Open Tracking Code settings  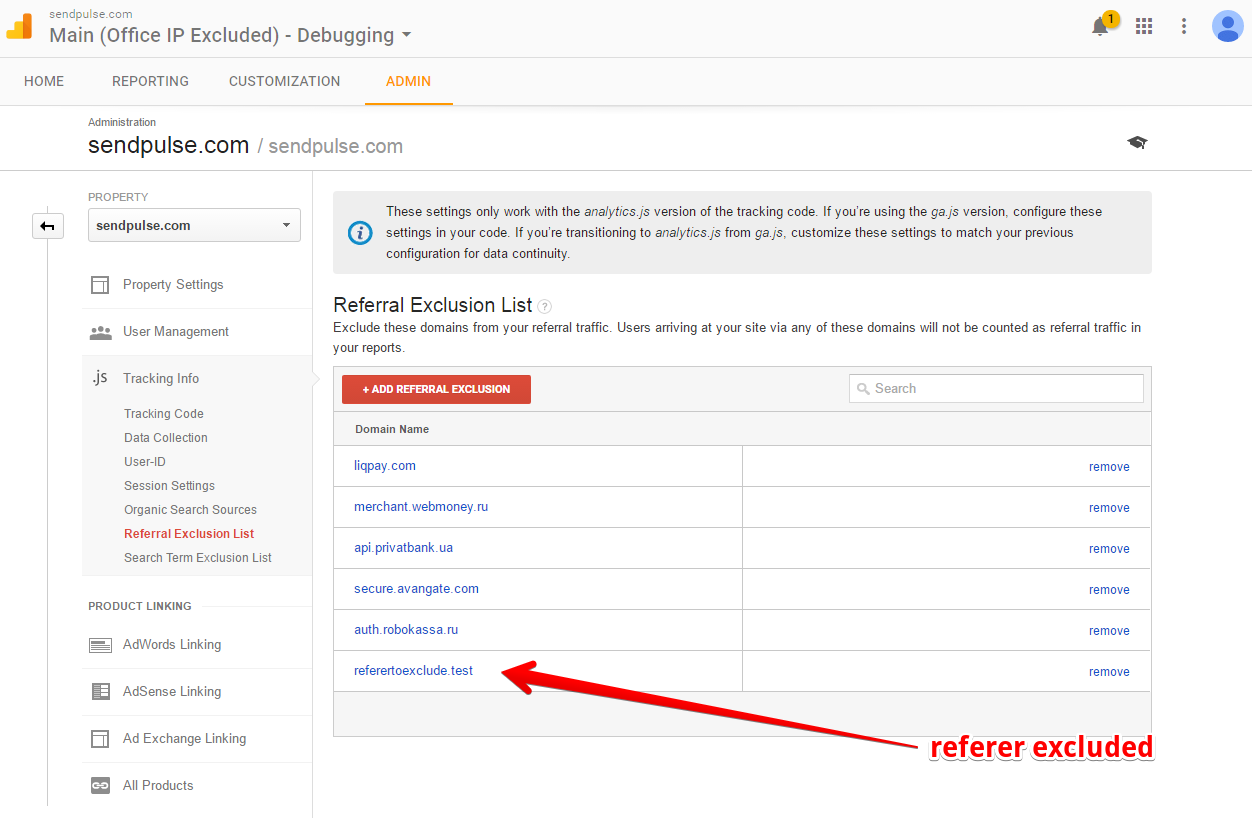click(x=164, y=414)
